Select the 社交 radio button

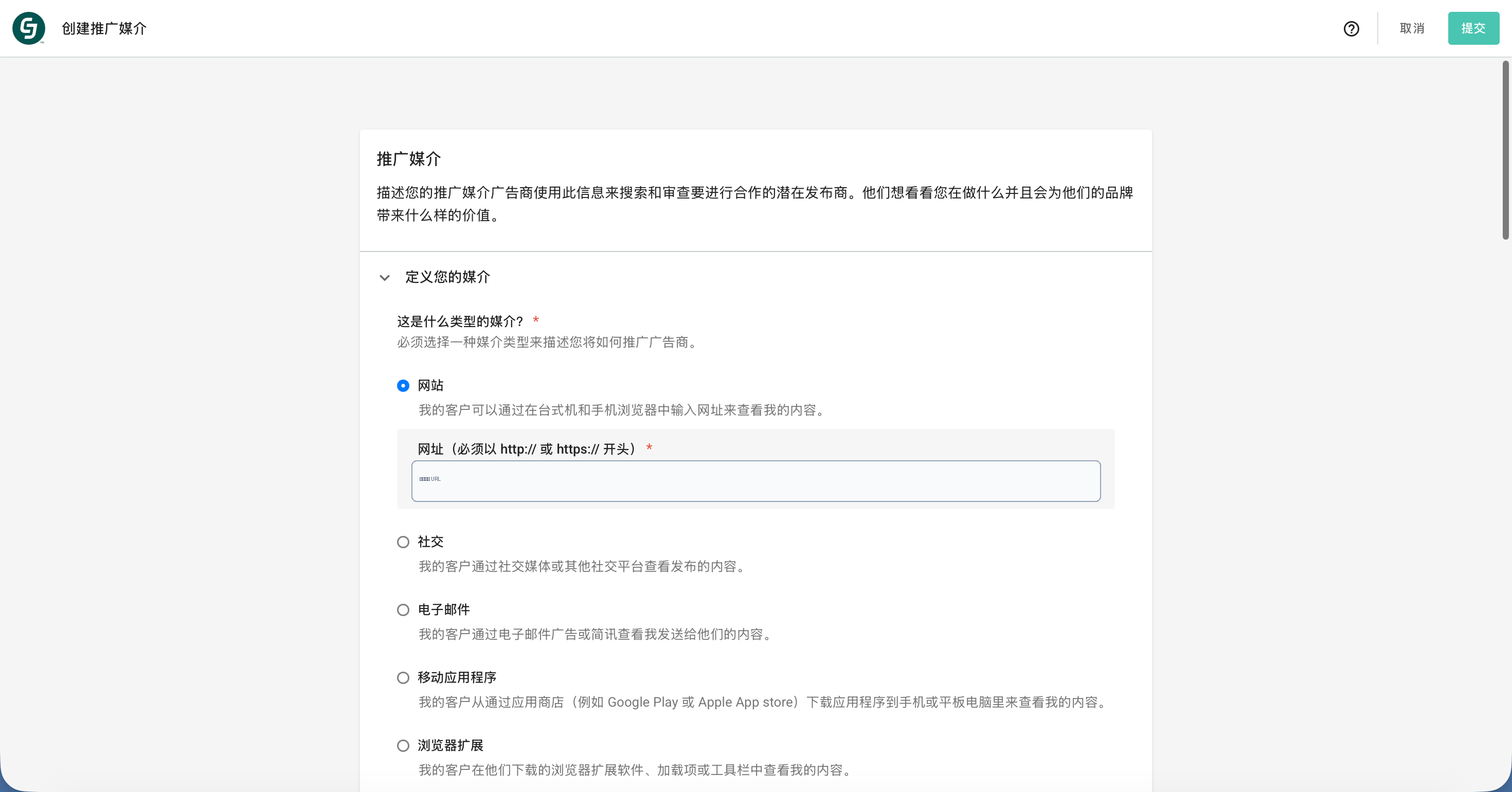(x=403, y=542)
